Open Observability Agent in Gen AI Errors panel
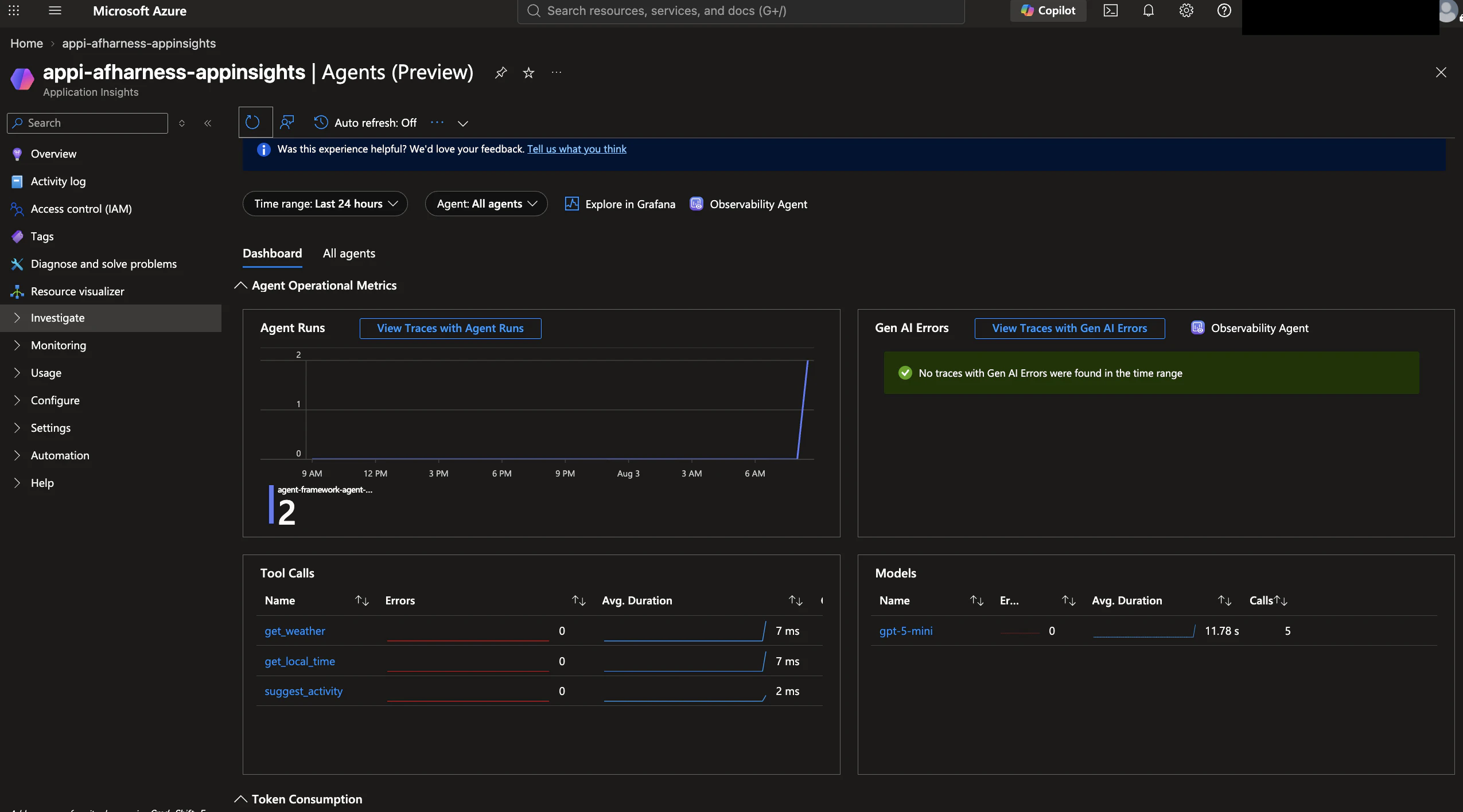The width and height of the screenshot is (1463, 812). [x=1250, y=329]
